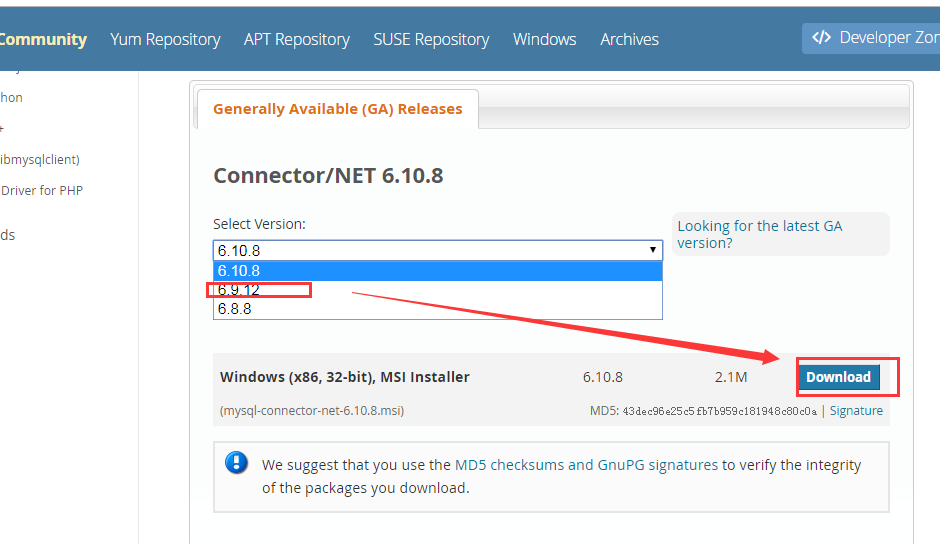Click the mysql-connector-net-6.10.8.msi filename text
The height and width of the screenshot is (544, 940).
(312, 411)
